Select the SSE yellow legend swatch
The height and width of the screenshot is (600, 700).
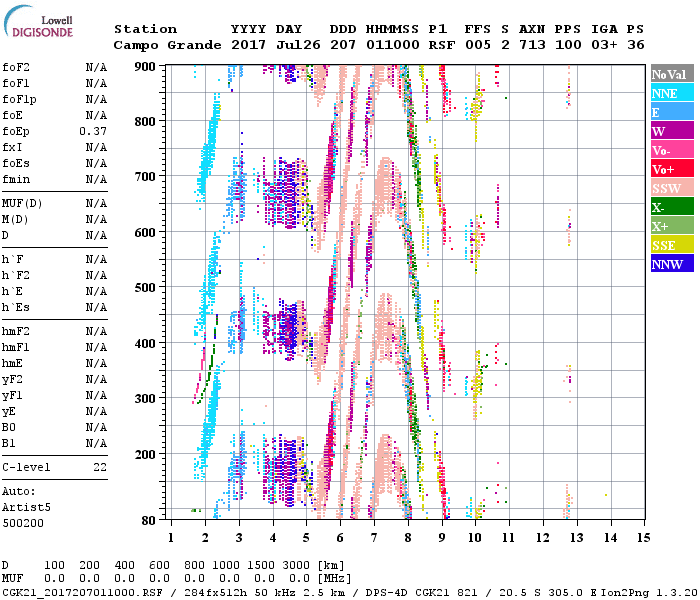671,246
